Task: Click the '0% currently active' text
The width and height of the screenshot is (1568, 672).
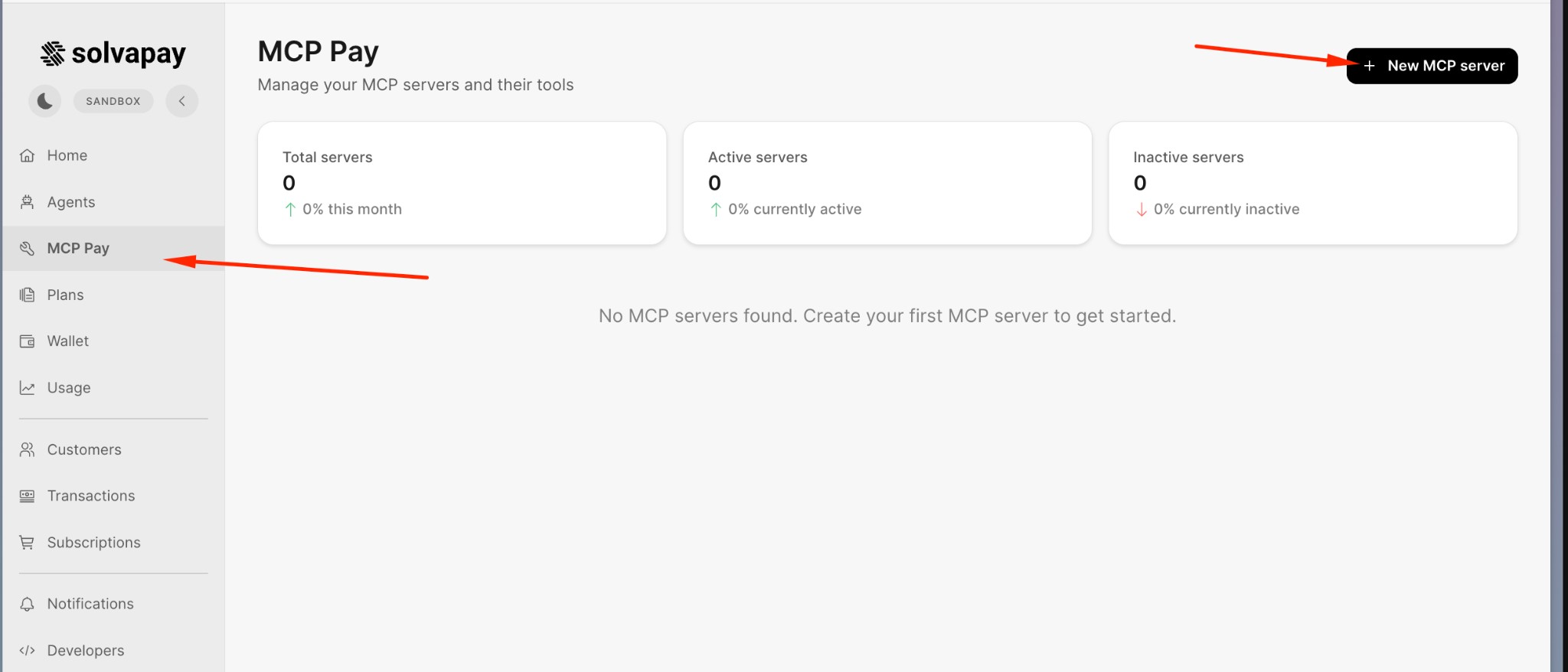Action: coord(795,209)
